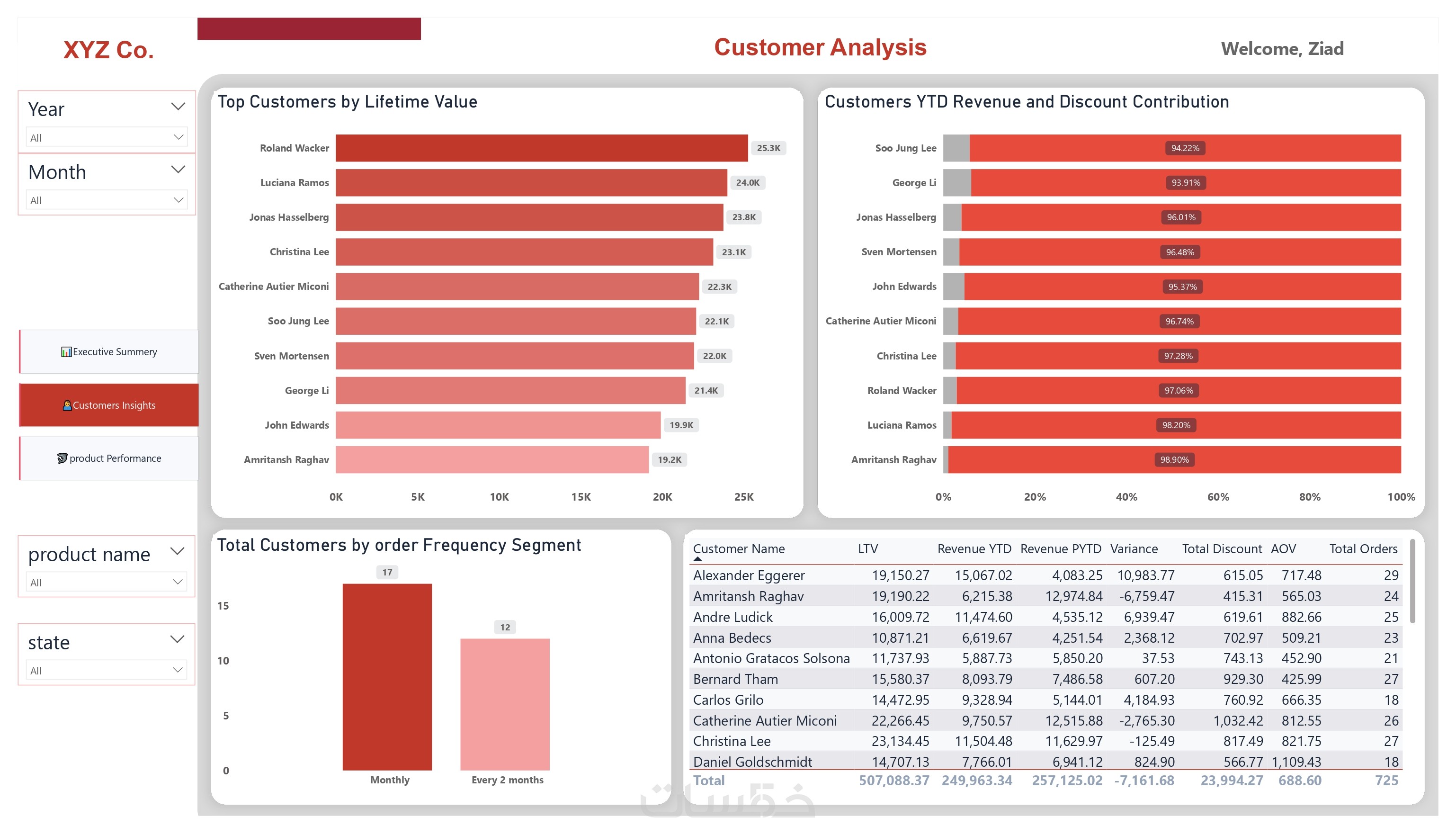Sort table by Total Discount column header
The height and width of the screenshot is (835, 1456).
pos(1222,549)
